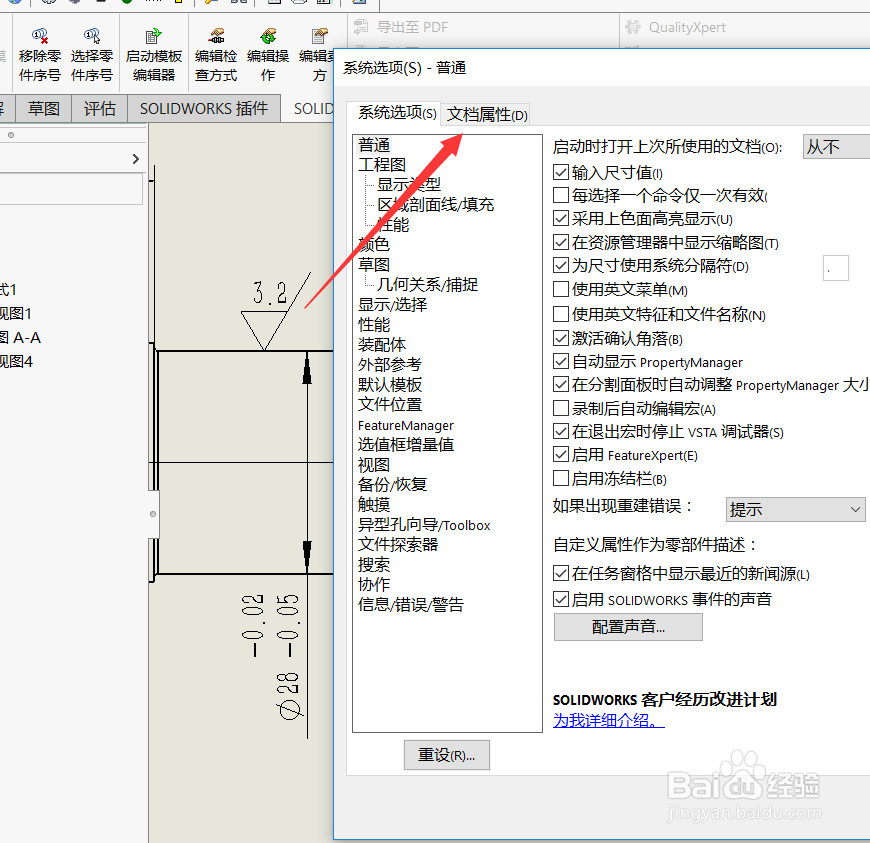870x843 pixels.
Task: Enable 录制后自动编辑宏 checkbox
Action: 561,408
